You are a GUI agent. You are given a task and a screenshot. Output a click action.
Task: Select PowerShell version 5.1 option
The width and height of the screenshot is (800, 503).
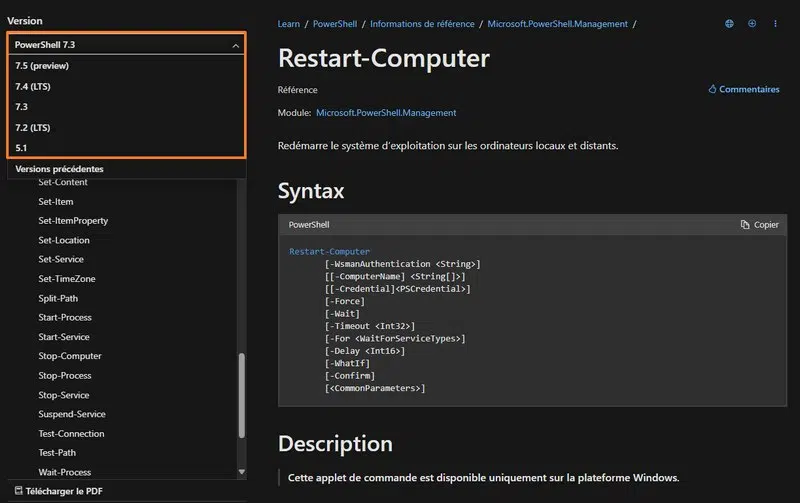(x=22, y=148)
